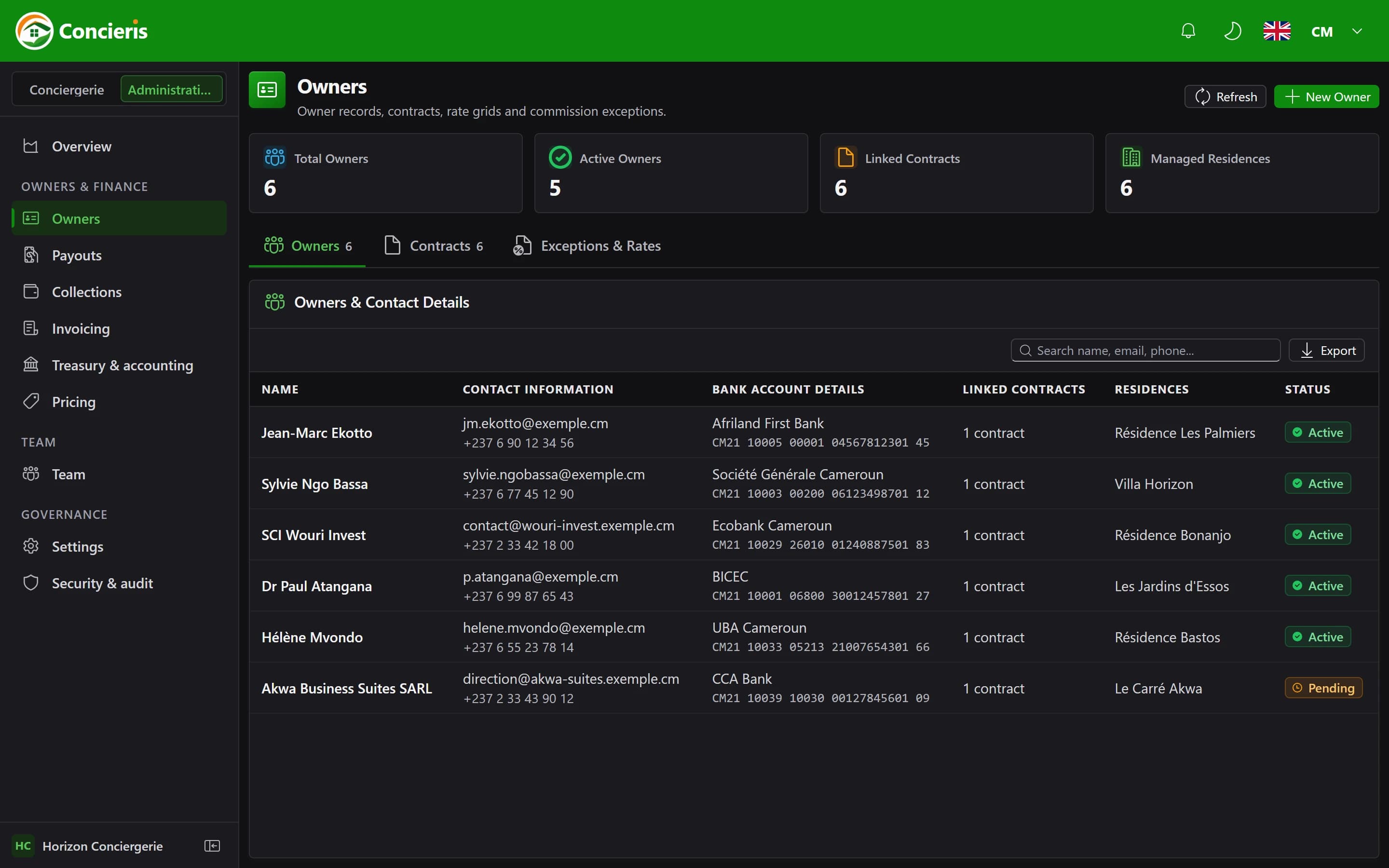Create a New Owner
This screenshot has width=1389, height=868.
[x=1326, y=96]
